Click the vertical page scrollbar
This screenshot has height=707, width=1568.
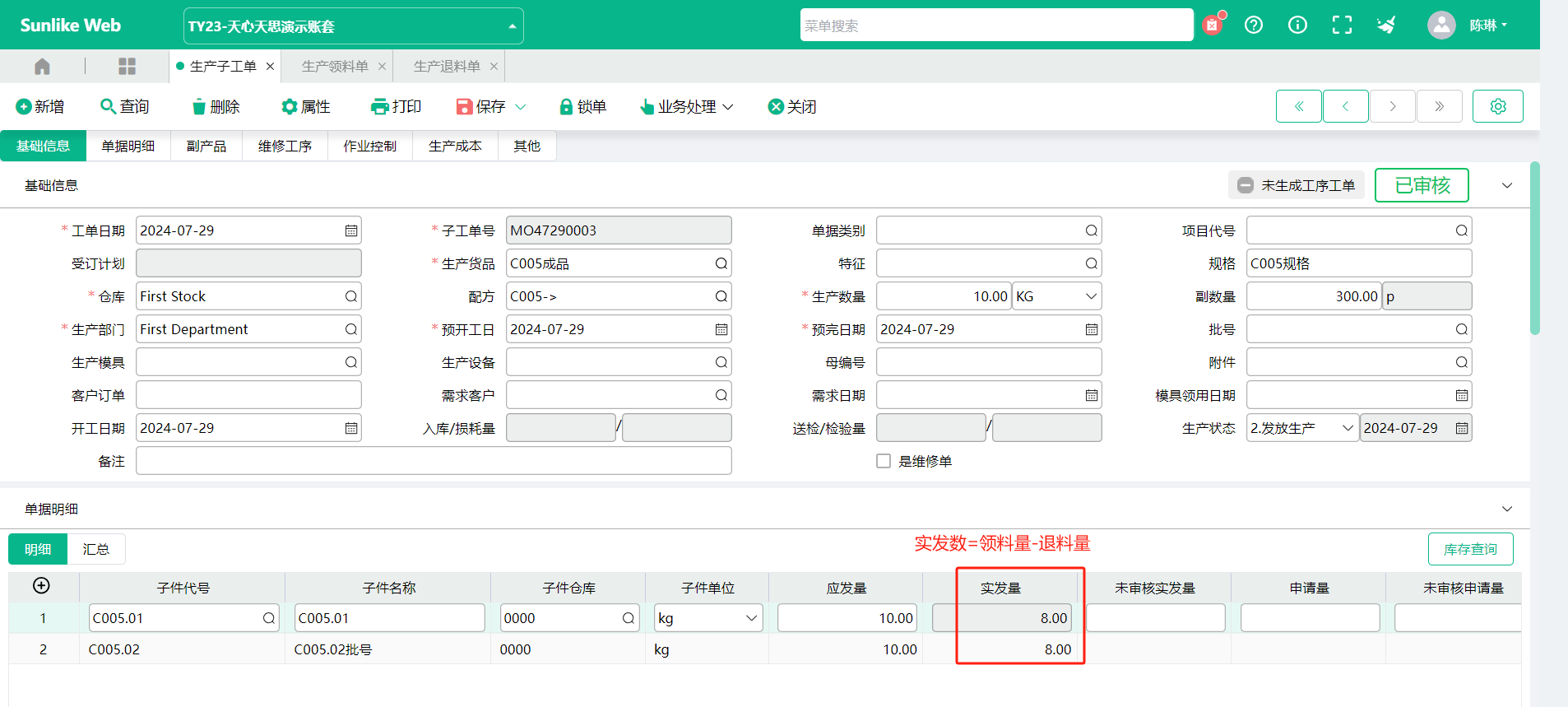(1535, 249)
